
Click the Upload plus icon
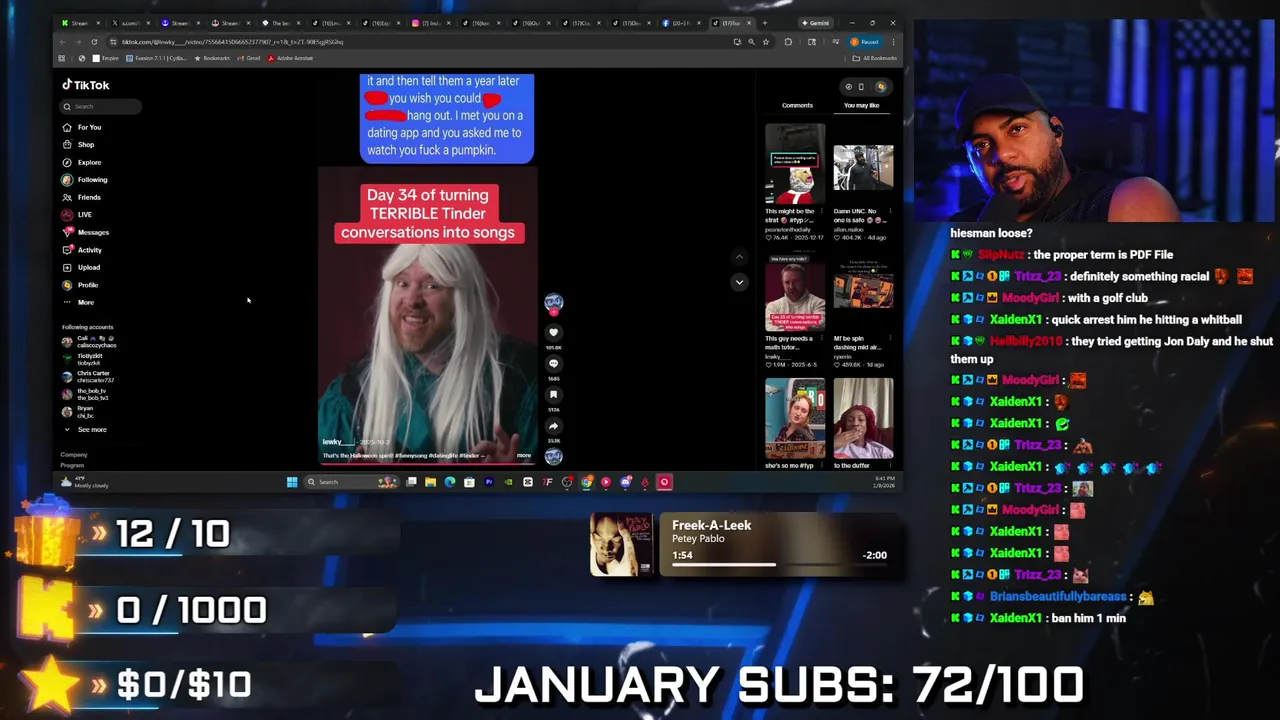pyautogui.click(x=67, y=267)
